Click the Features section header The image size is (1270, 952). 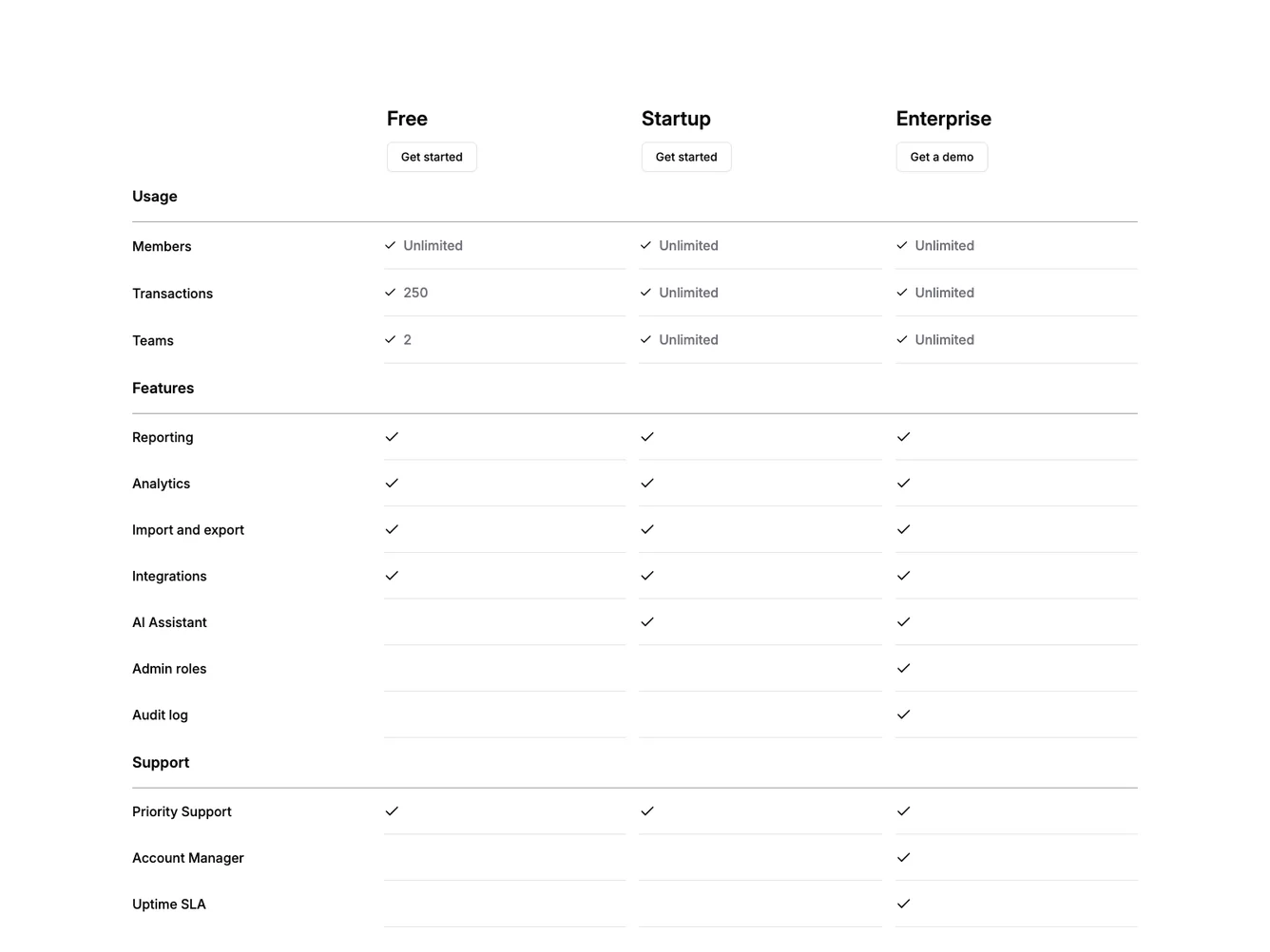(x=163, y=388)
